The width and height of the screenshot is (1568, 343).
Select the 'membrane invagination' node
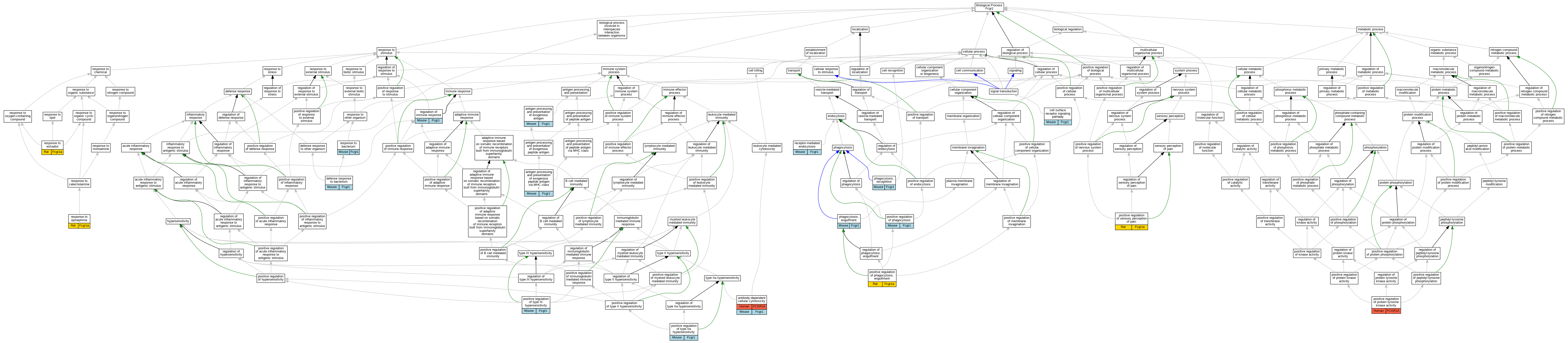pos(968,148)
